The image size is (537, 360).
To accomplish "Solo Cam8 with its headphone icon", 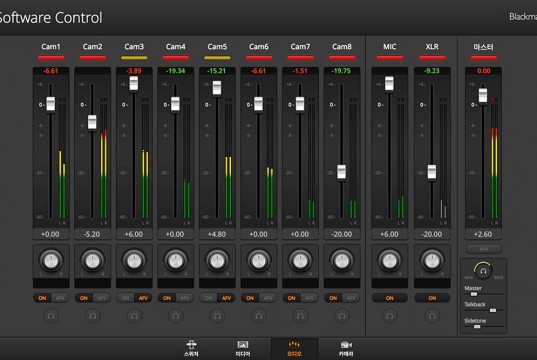I will tap(342, 315).
